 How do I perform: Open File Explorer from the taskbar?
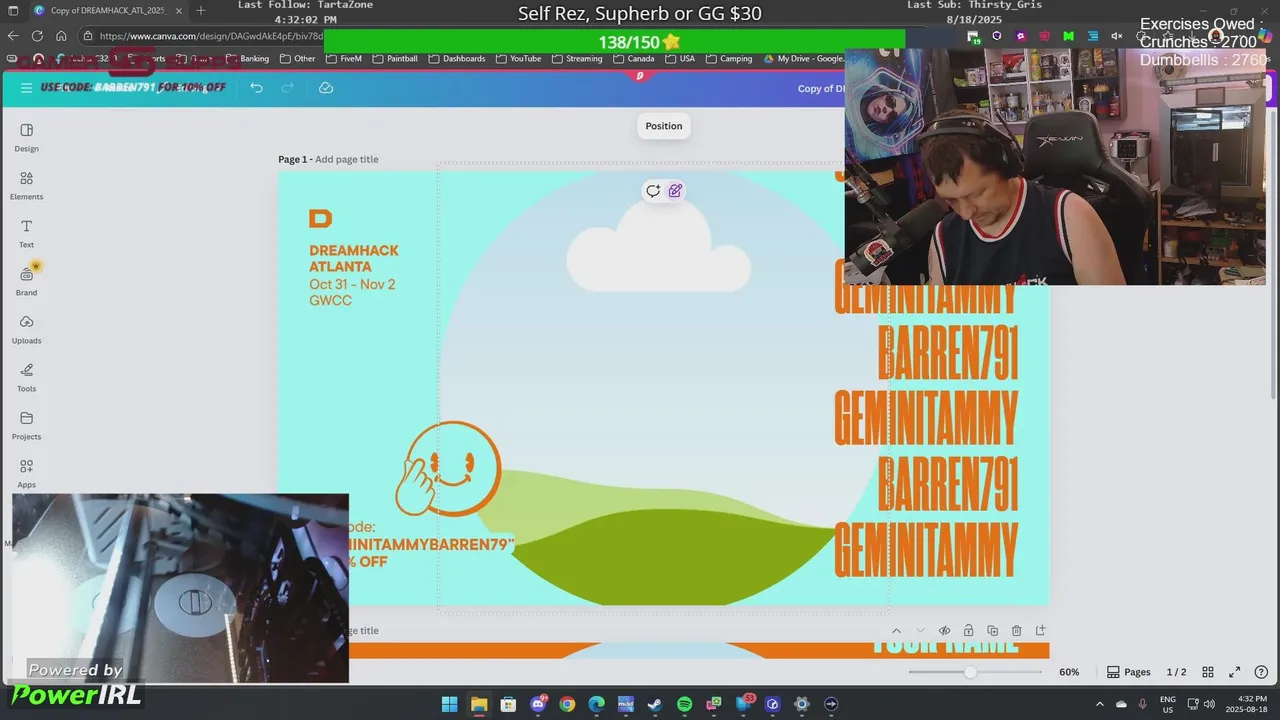pos(479,704)
